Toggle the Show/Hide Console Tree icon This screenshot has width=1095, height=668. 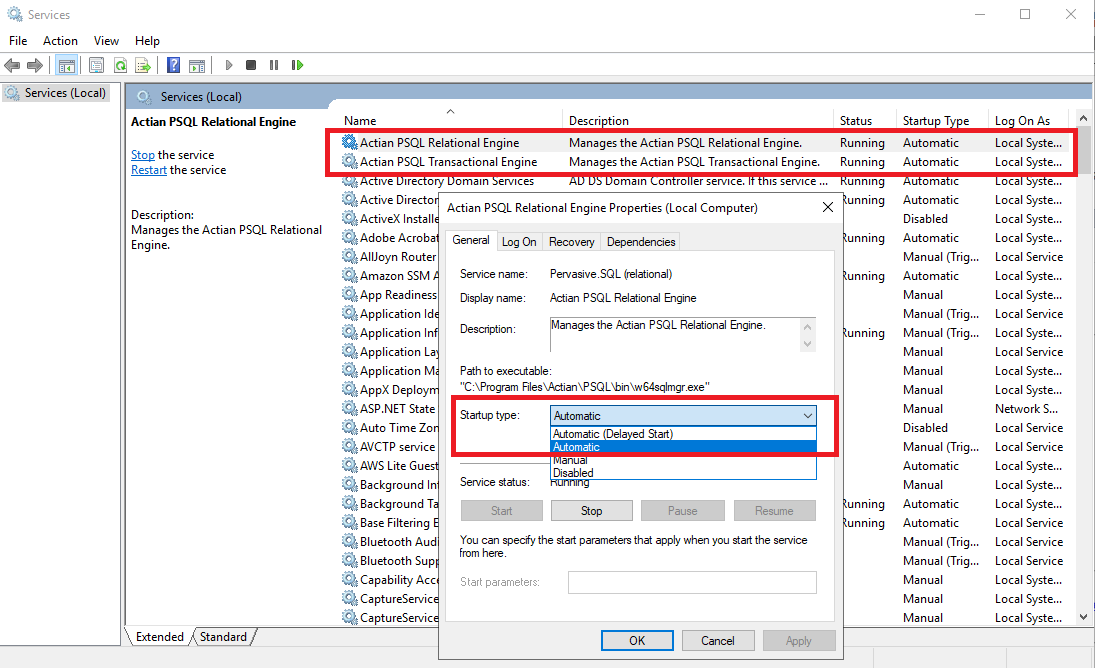click(x=66, y=66)
